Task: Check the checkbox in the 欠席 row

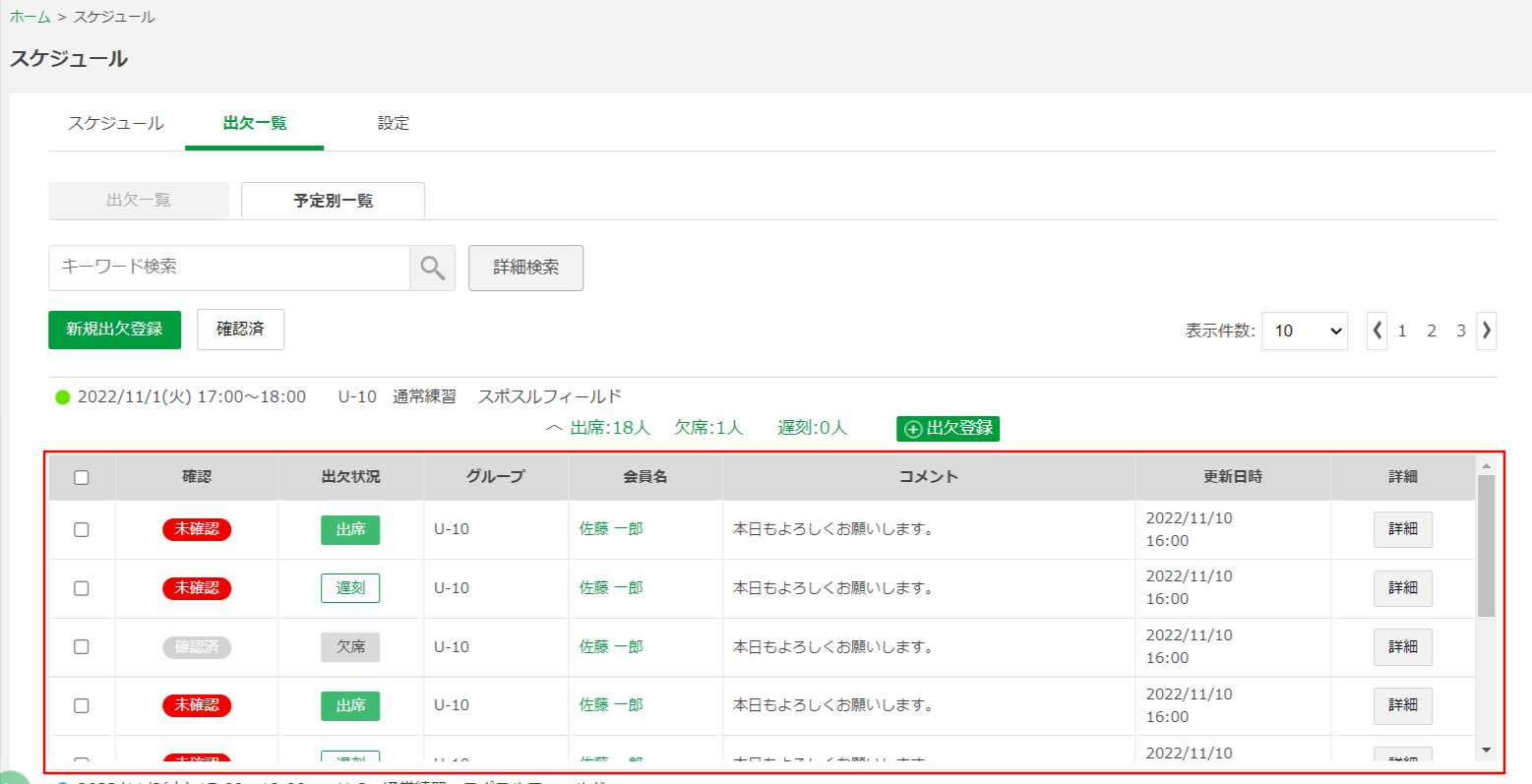Action: coord(82,646)
